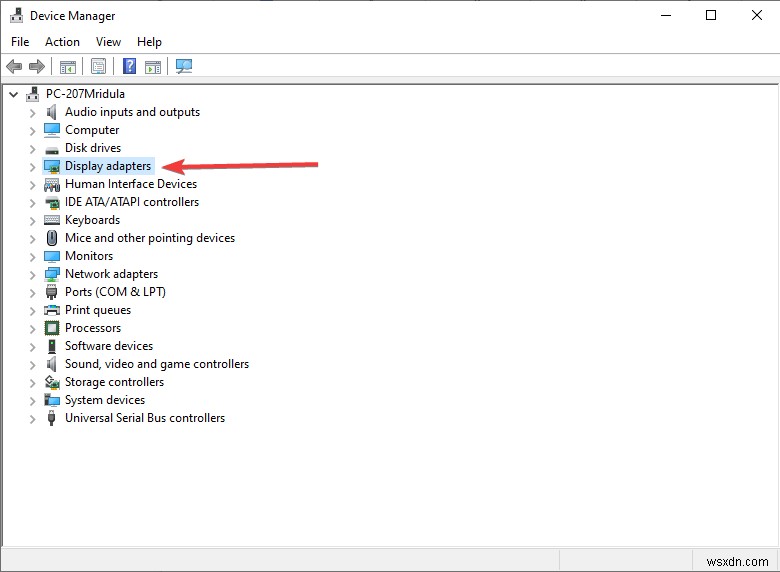The width and height of the screenshot is (780, 572).
Task: Open the Help menu
Action: [x=149, y=42]
